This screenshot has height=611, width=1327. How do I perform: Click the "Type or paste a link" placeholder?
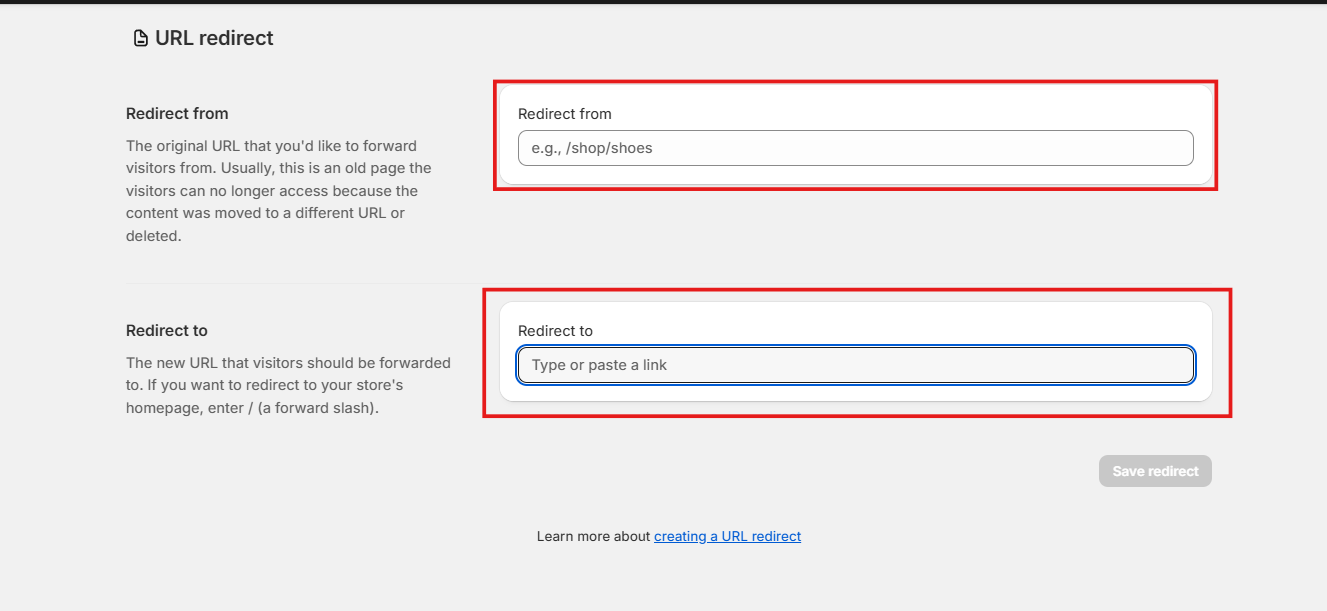(x=599, y=365)
